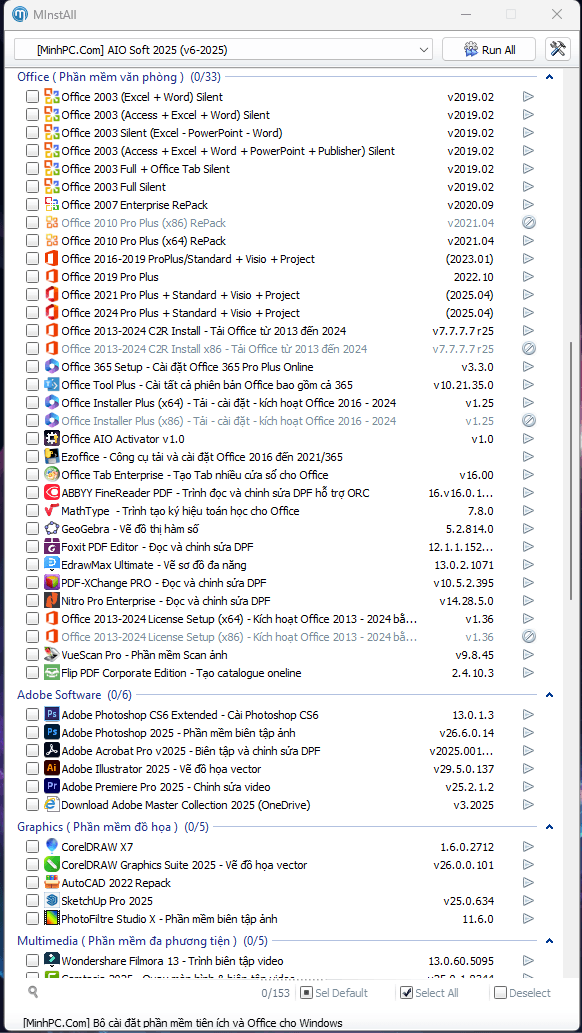Click the play arrow for Office 2003 Full Silent
This screenshot has width=582, height=1033.
click(528, 186)
